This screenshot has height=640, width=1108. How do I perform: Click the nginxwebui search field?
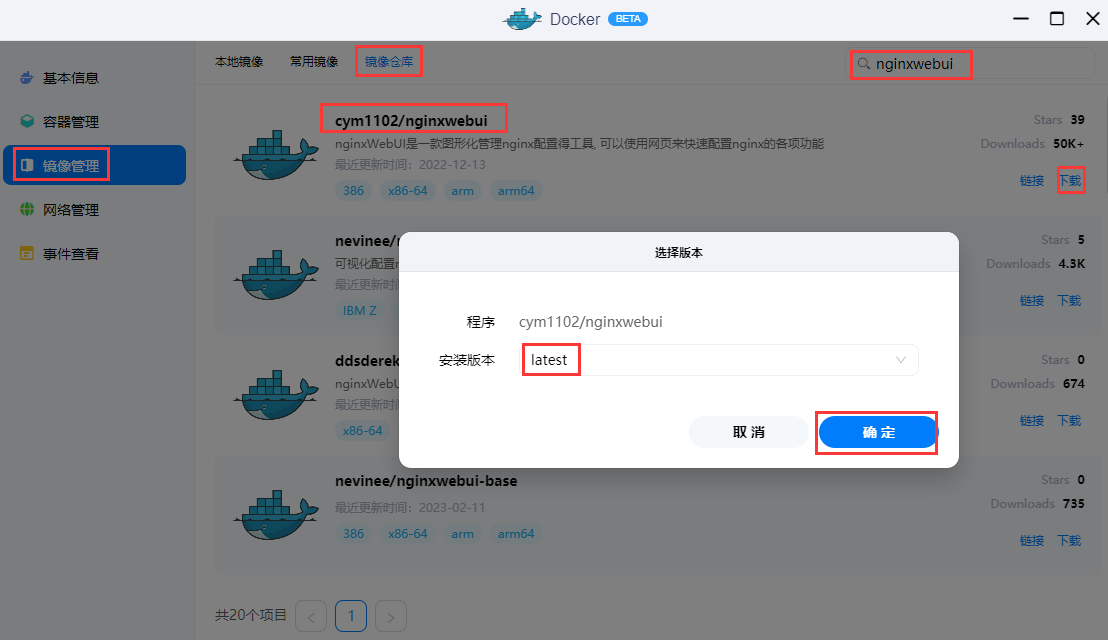tap(972, 64)
